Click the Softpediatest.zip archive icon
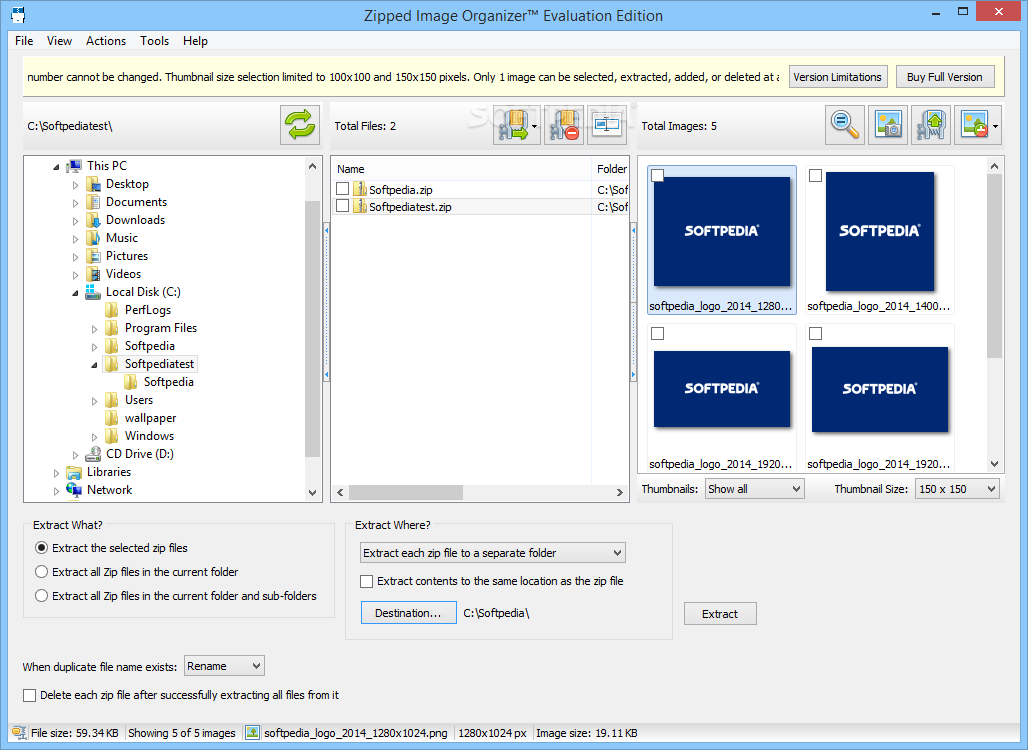The image size is (1028, 750). pyautogui.click(x=359, y=207)
